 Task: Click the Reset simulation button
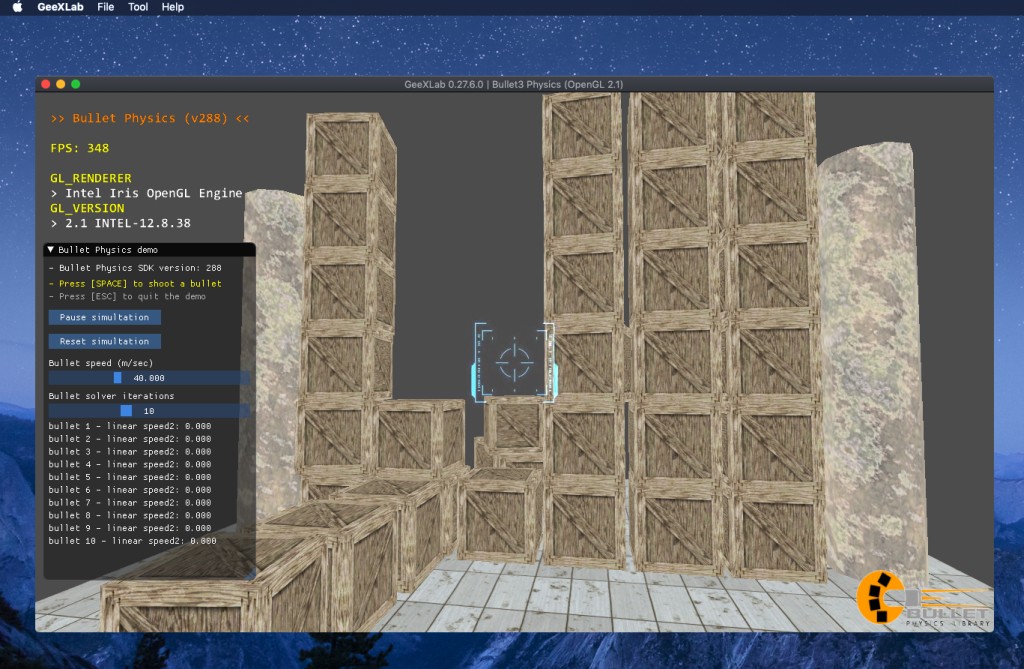(104, 341)
